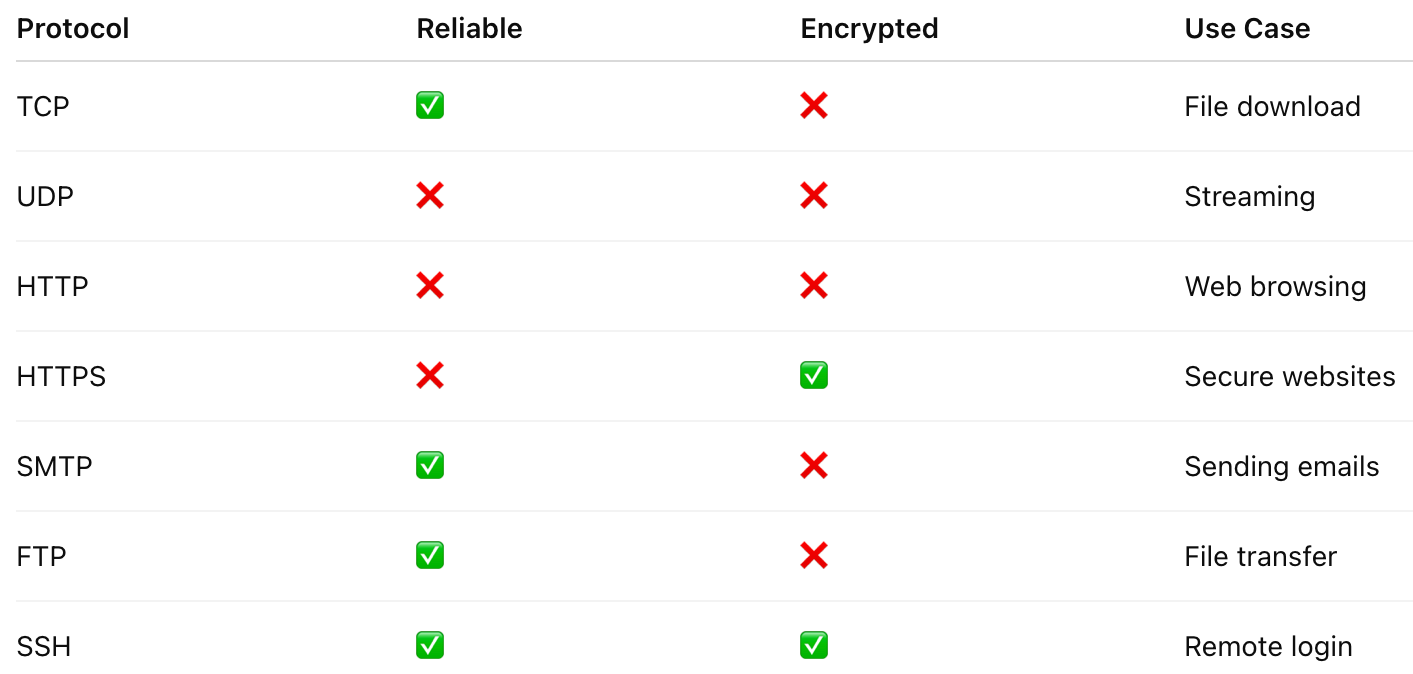
Task: Select the red cross in FTP Encrypted cell
Action: [x=814, y=556]
